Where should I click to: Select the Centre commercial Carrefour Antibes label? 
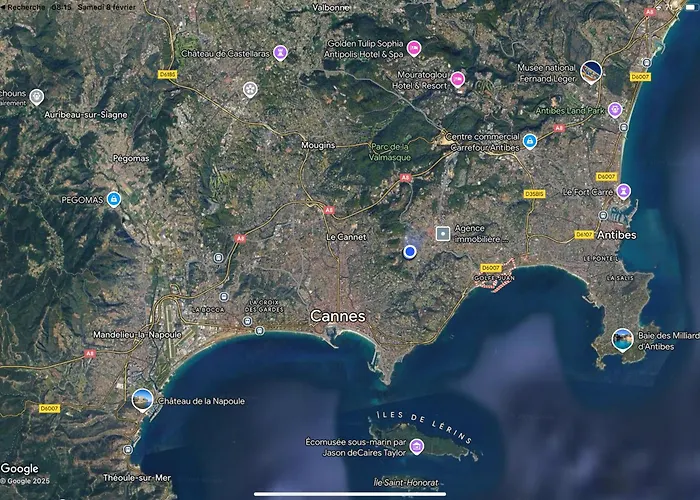[483, 142]
